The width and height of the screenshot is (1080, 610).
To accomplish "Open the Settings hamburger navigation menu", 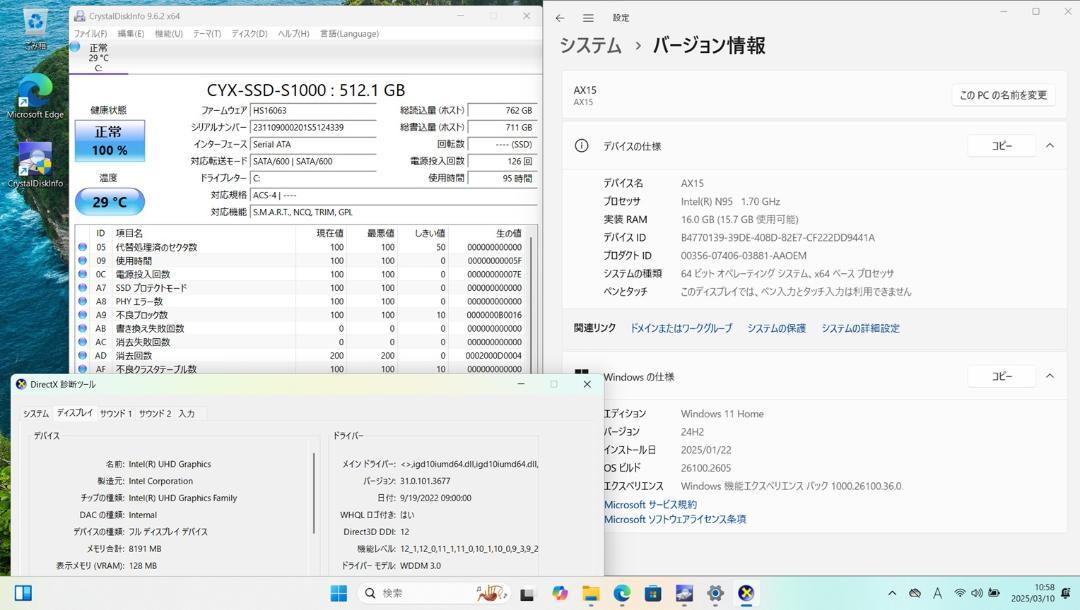I will [x=588, y=18].
